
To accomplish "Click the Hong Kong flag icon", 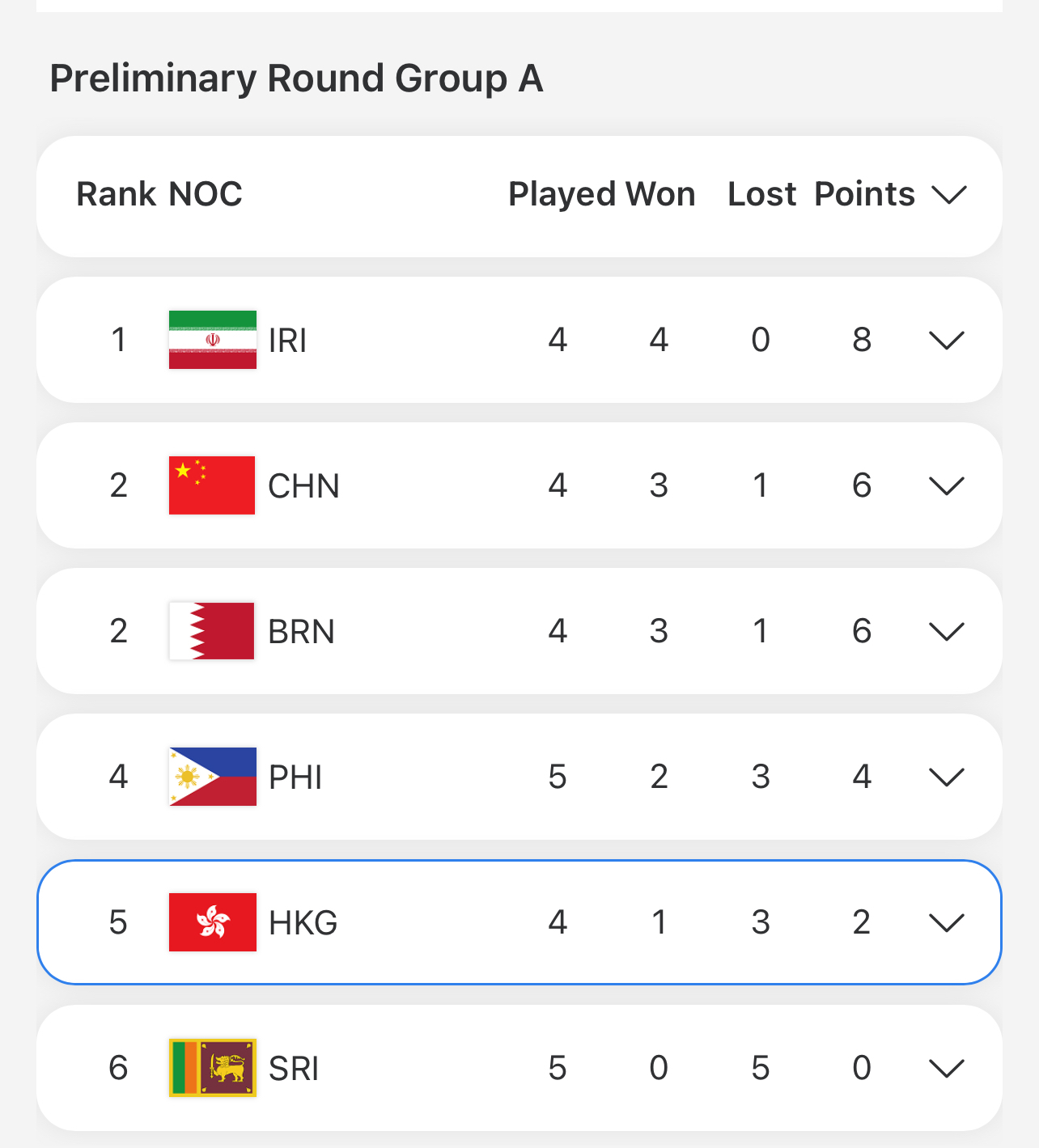I will [x=212, y=922].
